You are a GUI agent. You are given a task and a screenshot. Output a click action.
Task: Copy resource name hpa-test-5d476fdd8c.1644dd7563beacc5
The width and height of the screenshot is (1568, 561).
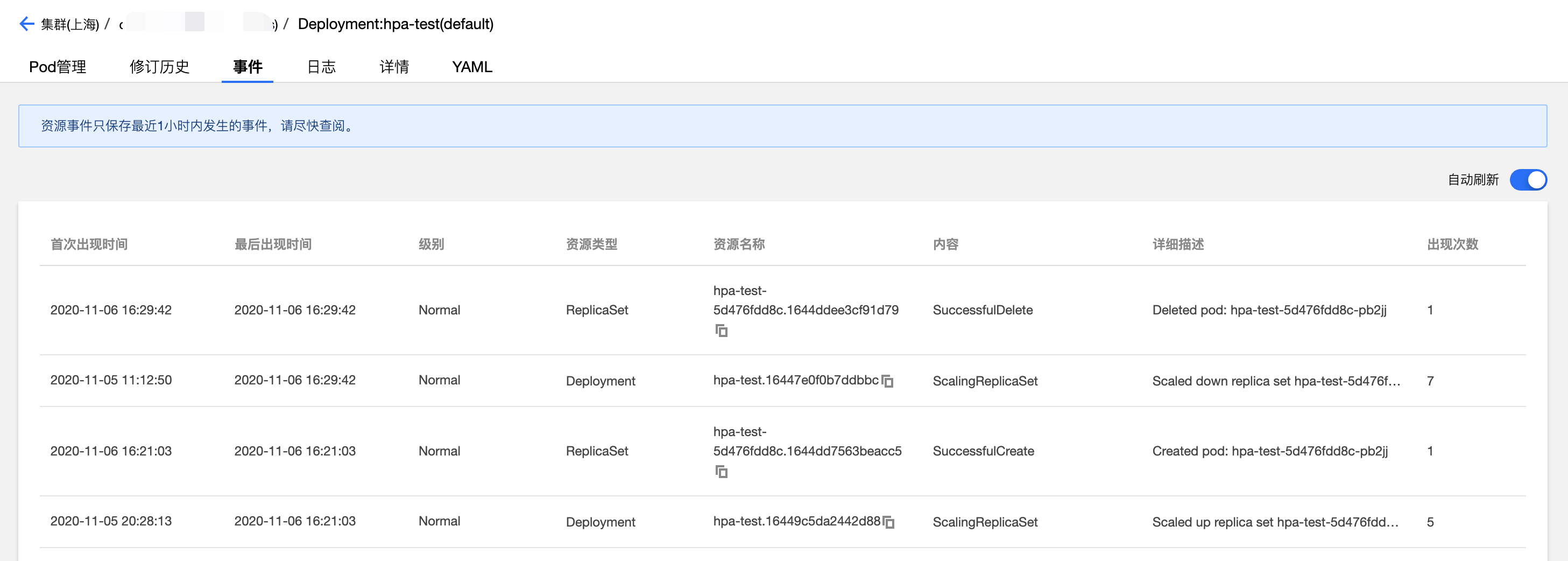[x=721, y=472]
